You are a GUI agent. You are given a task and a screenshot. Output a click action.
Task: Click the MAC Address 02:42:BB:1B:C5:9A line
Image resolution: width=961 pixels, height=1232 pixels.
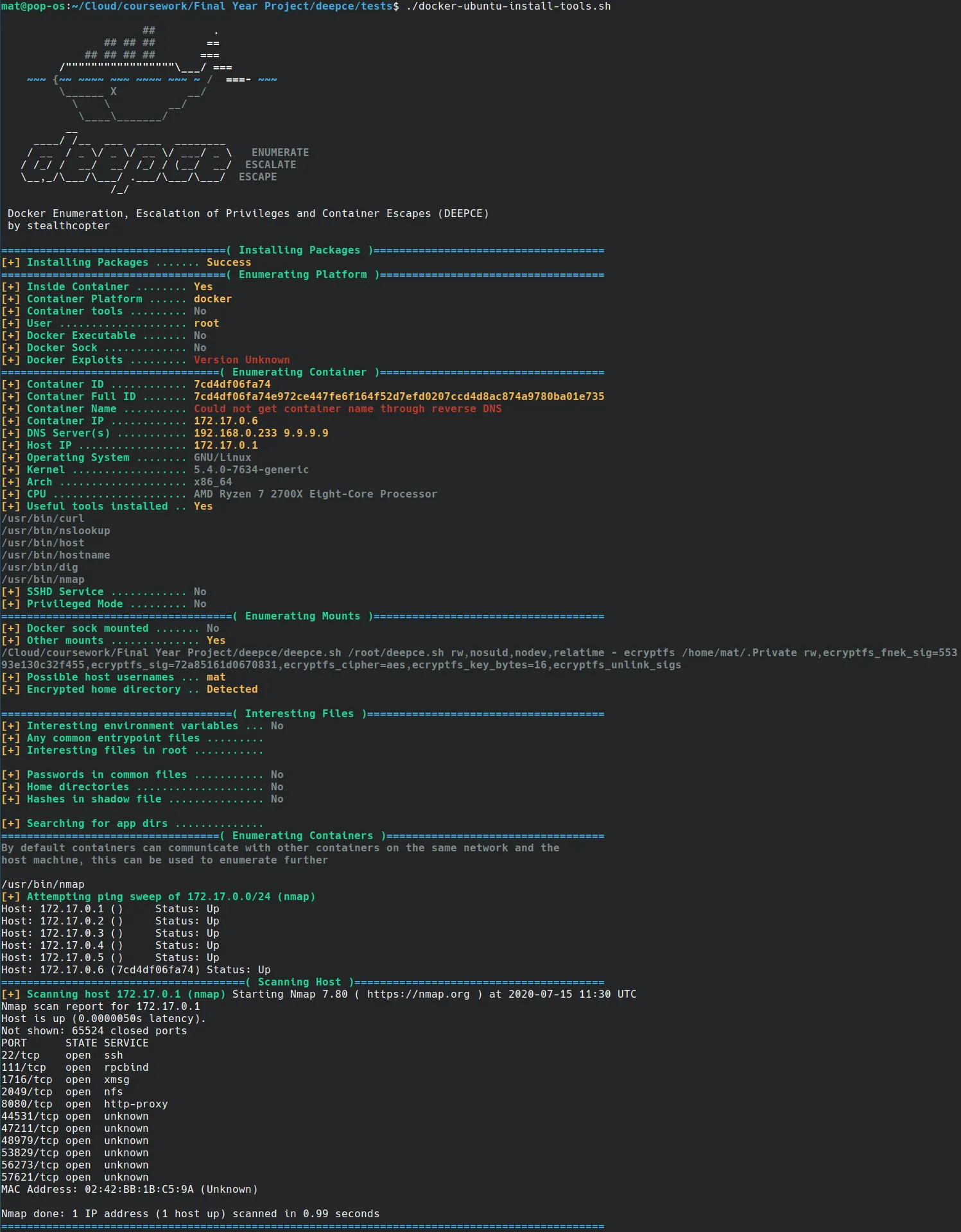(129, 1190)
